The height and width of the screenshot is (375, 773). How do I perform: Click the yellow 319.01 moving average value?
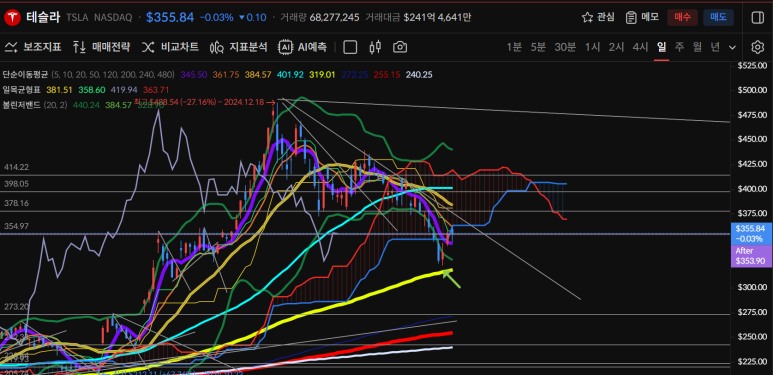pyautogui.click(x=322, y=75)
